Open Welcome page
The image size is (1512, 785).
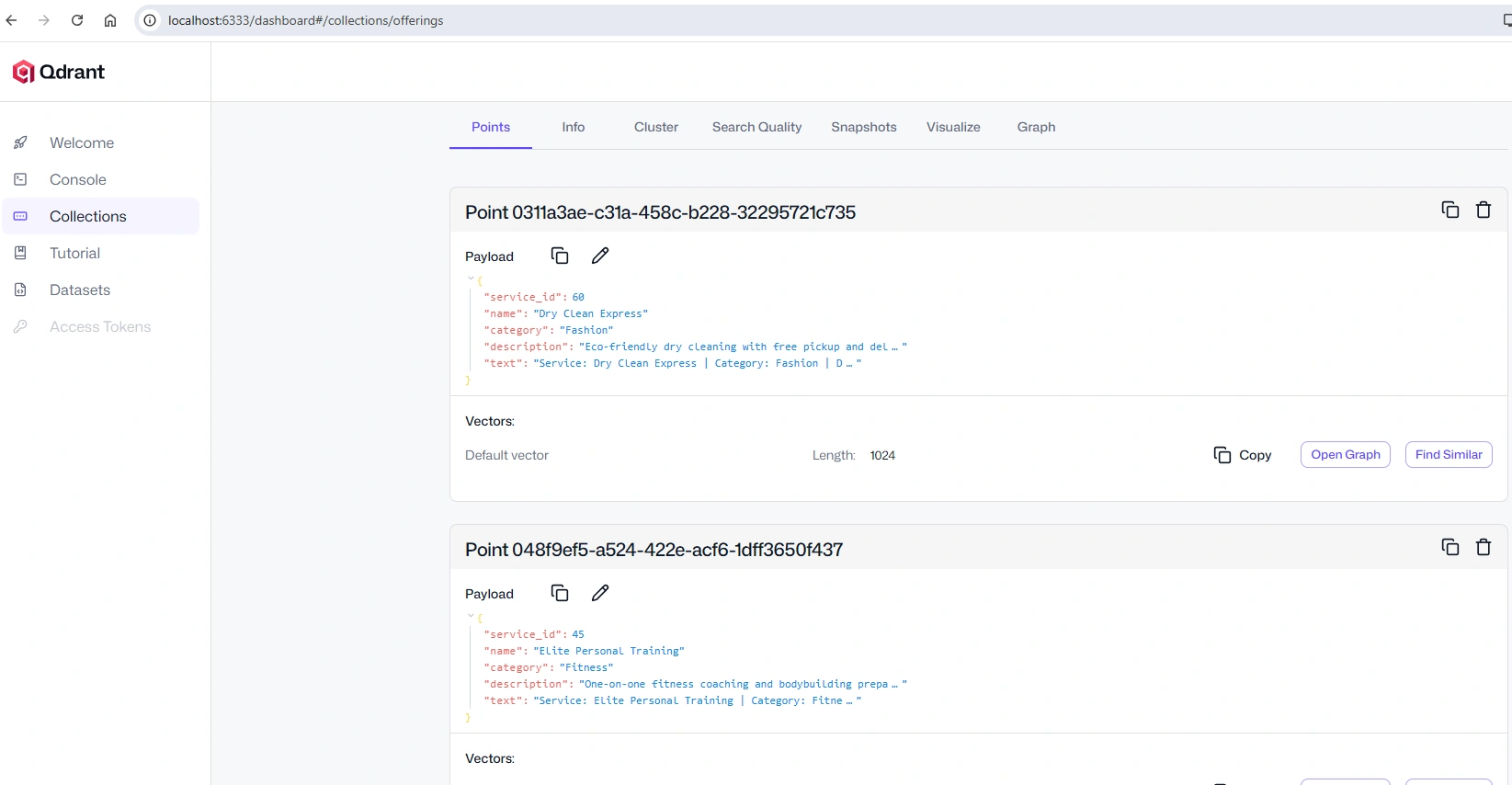pos(82,142)
